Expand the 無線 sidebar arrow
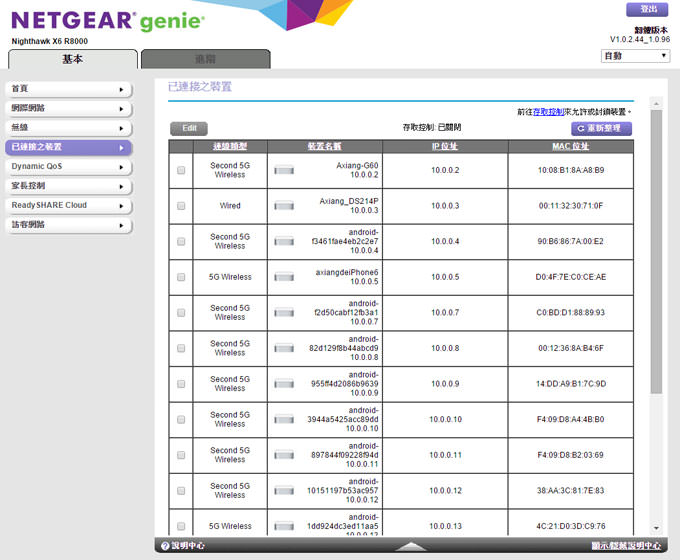 121,128
